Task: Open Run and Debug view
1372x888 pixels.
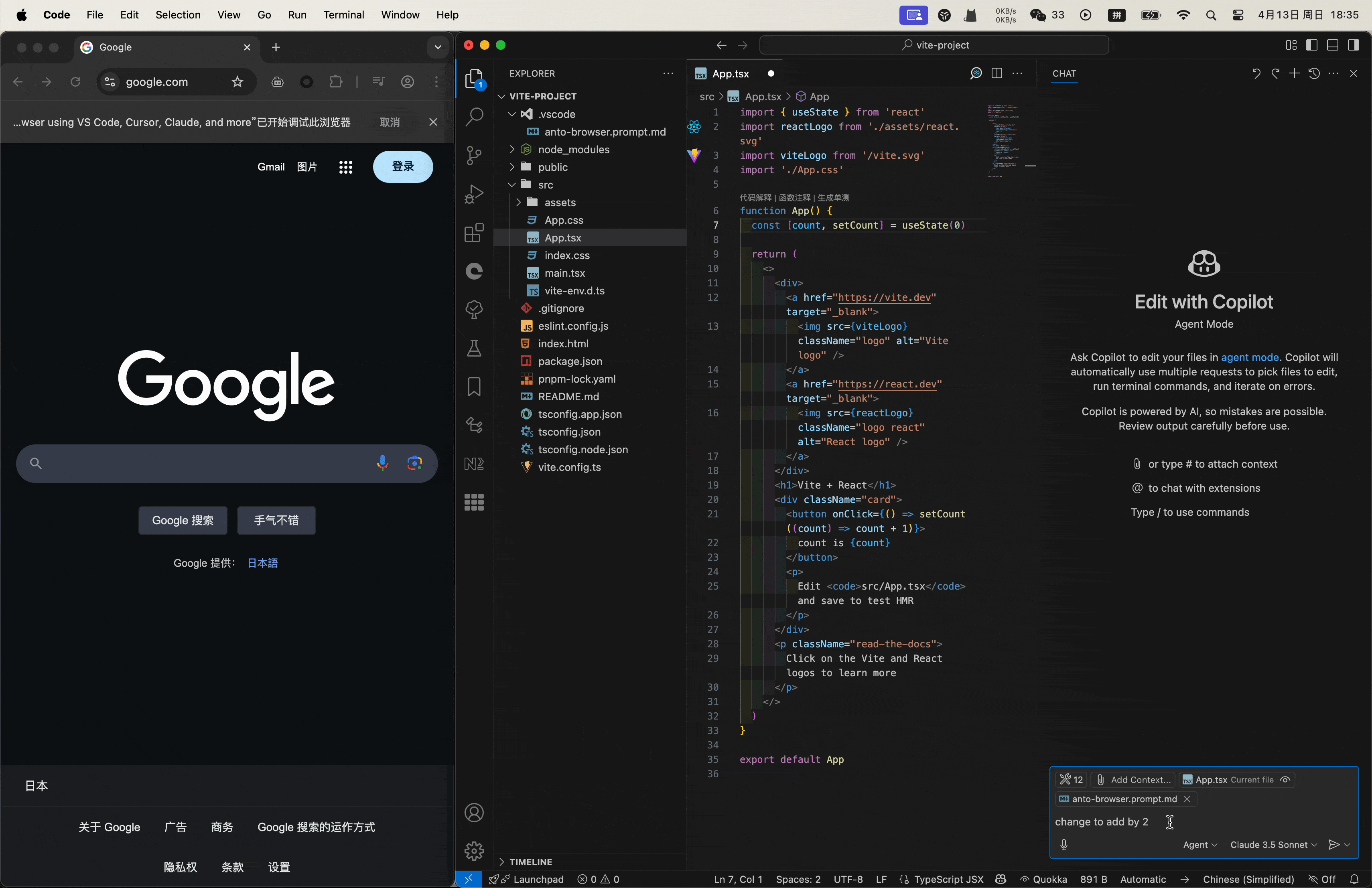Action: pos(474,194)
